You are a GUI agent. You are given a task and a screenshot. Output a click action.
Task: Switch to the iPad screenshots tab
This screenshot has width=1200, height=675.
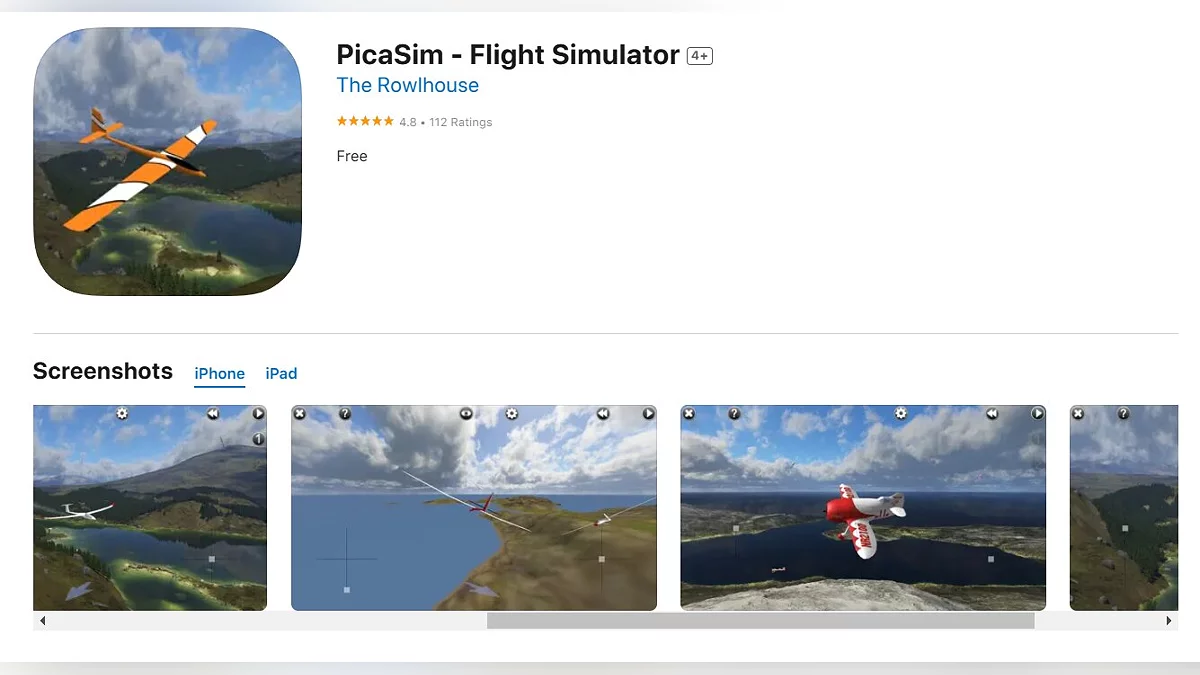(x=281, y=373)
